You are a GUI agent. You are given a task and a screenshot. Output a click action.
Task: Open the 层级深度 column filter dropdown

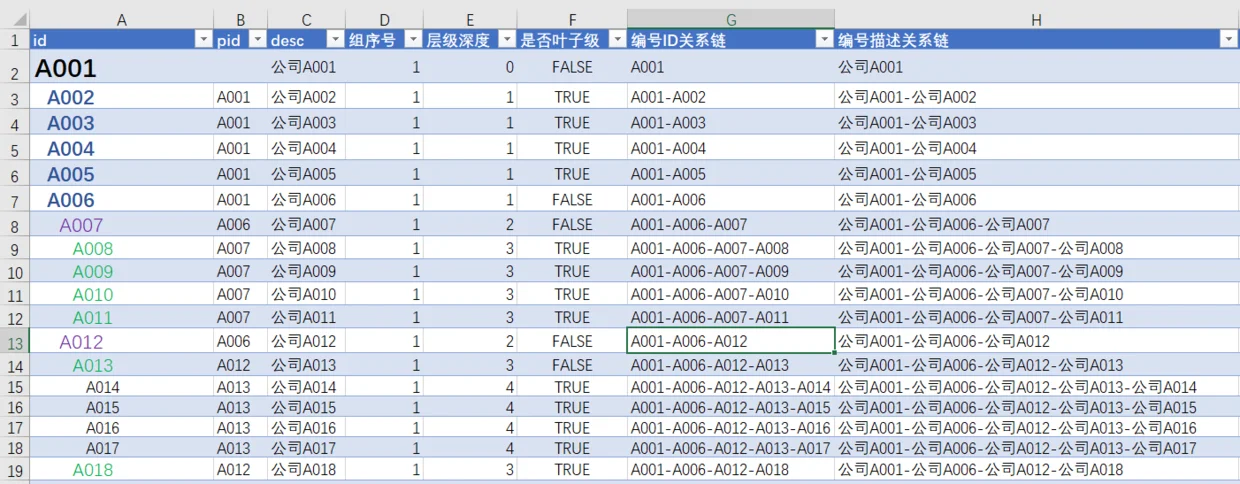coord(507,40)
